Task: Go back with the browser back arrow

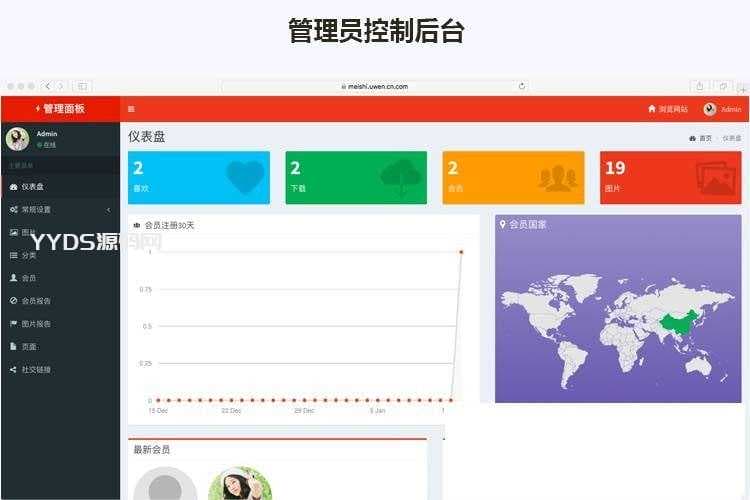Action: pos(47,86)
